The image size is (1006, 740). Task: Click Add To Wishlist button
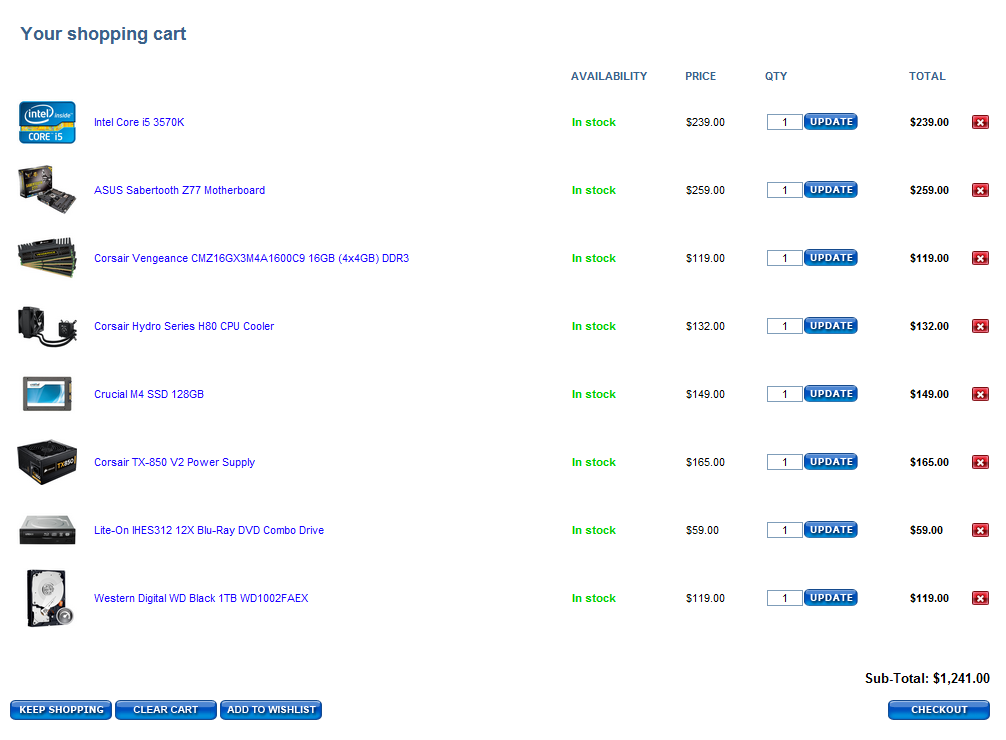click(271, 710)
